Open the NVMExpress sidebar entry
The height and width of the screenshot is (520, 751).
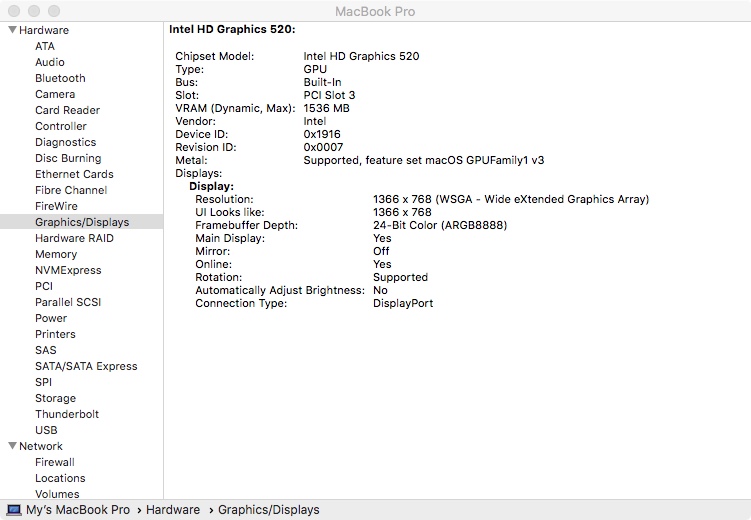[68, 270]
